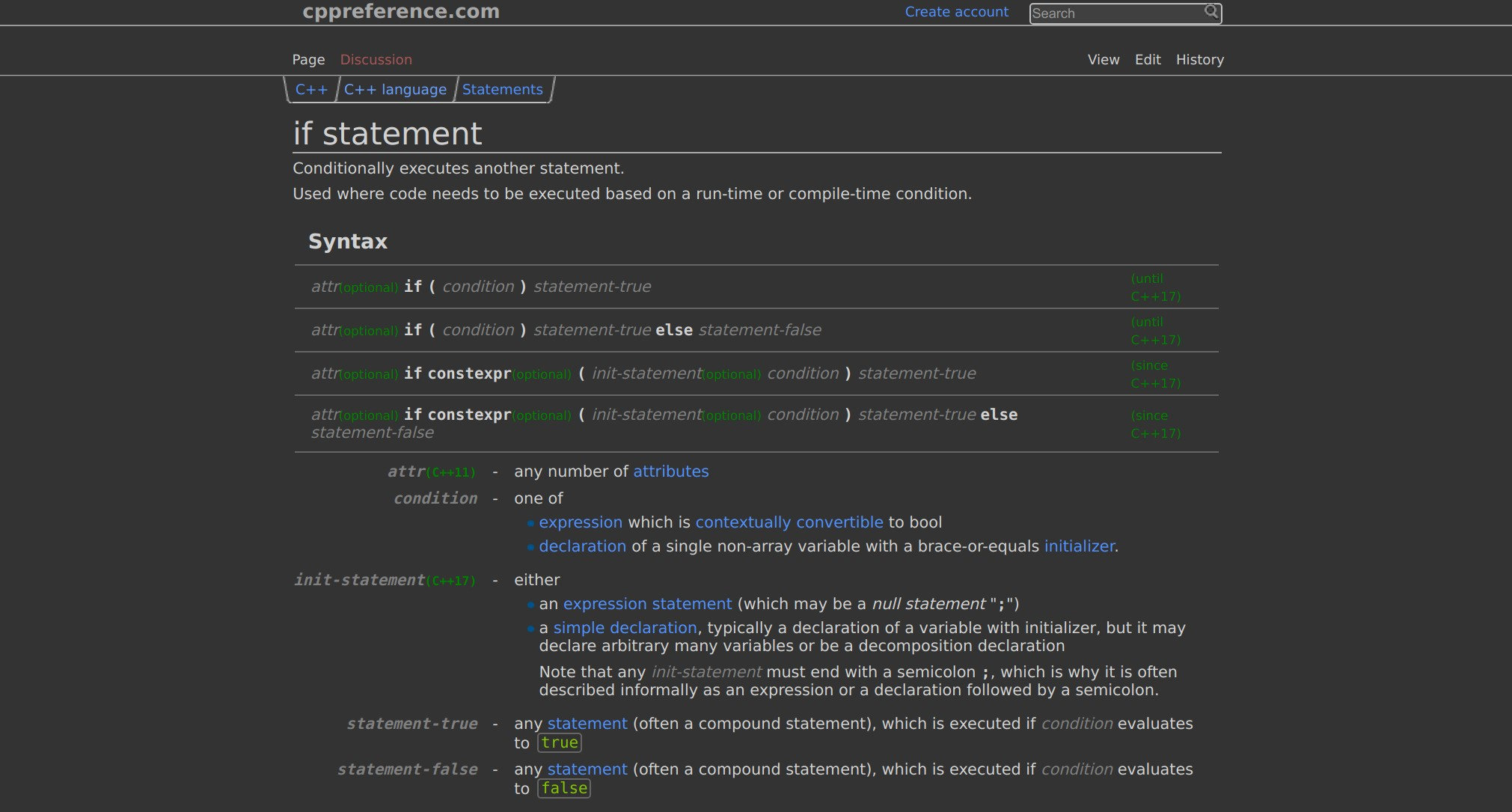
Task: Navigate to C++ via breadcrumb
Action: [x=312, y=89]
